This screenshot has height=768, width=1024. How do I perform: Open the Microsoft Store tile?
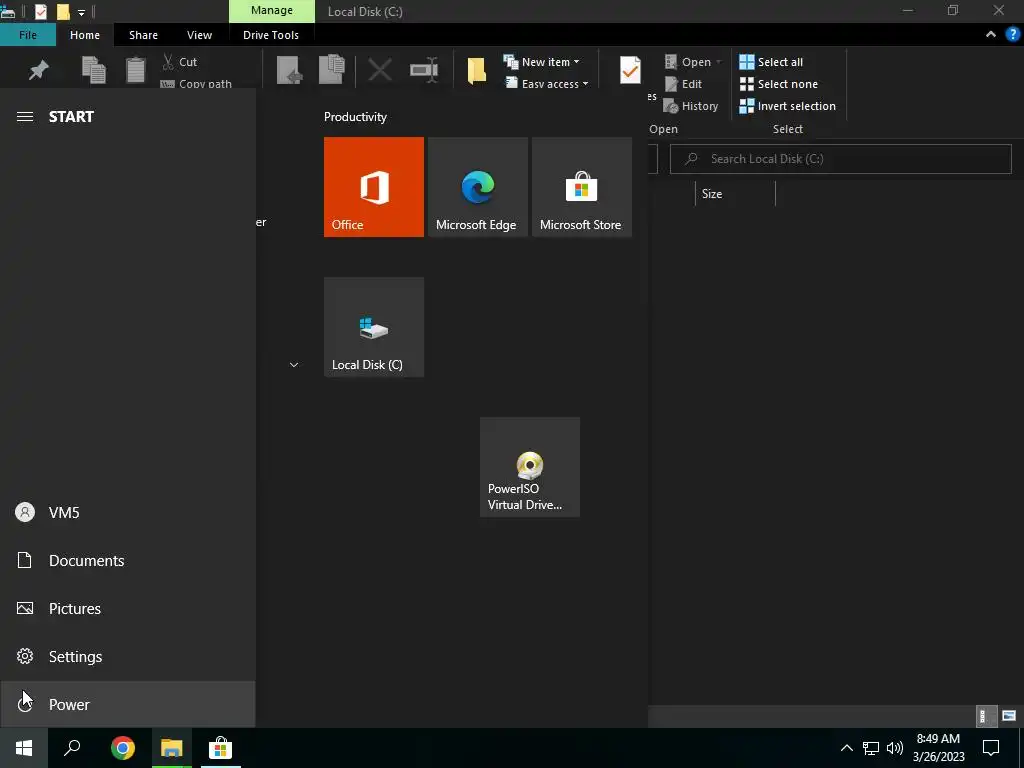click(582, 187)
